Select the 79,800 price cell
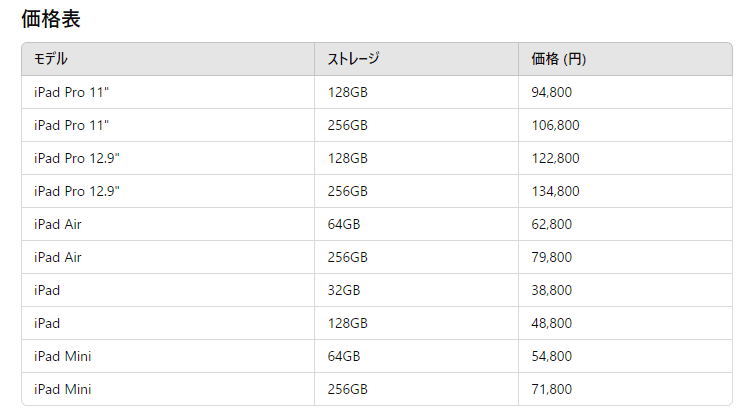Viewport: 746px width, 416px height. pyautogui.click(x=551, y=257)
